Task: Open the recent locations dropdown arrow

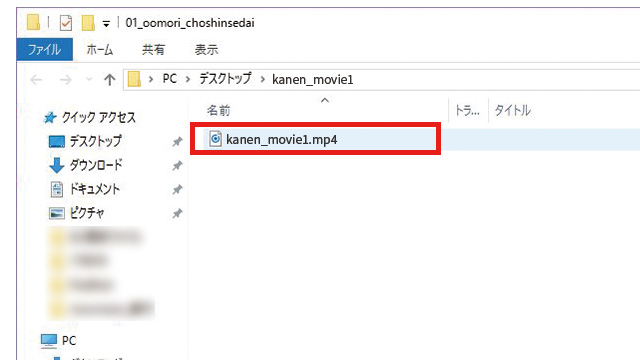Action: [89, 80]
